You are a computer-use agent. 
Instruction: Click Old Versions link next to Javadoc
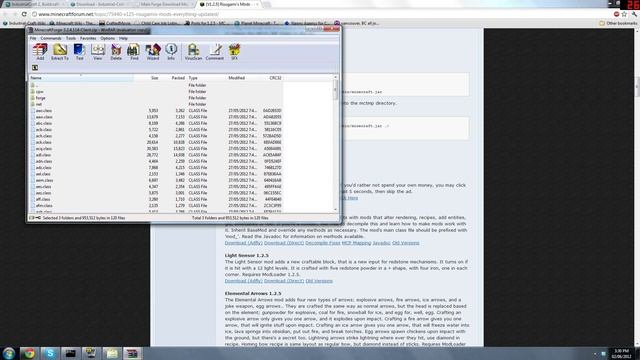[x=406, y=243]
